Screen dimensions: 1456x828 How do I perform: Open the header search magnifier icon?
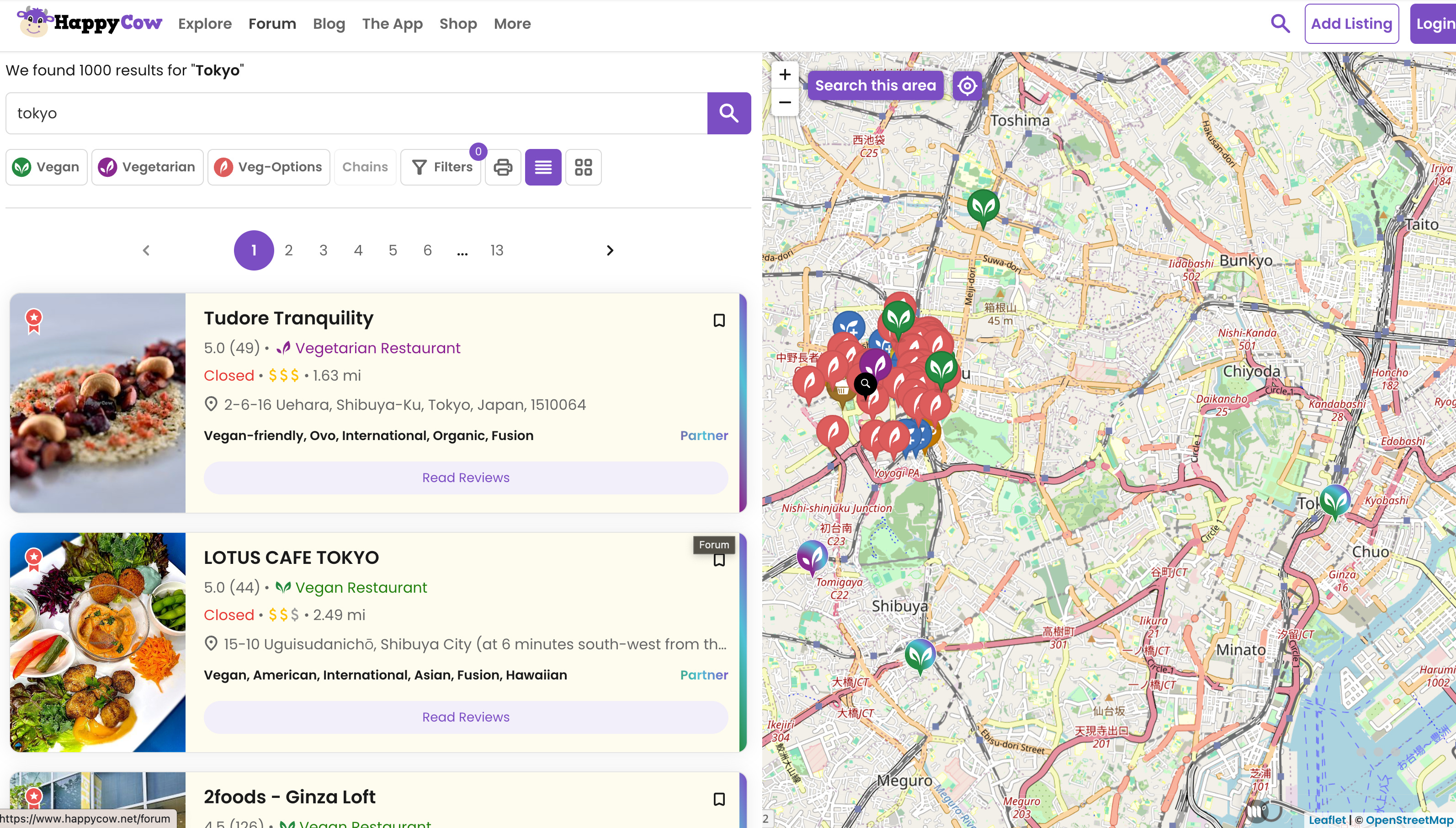coord(1280,23)
